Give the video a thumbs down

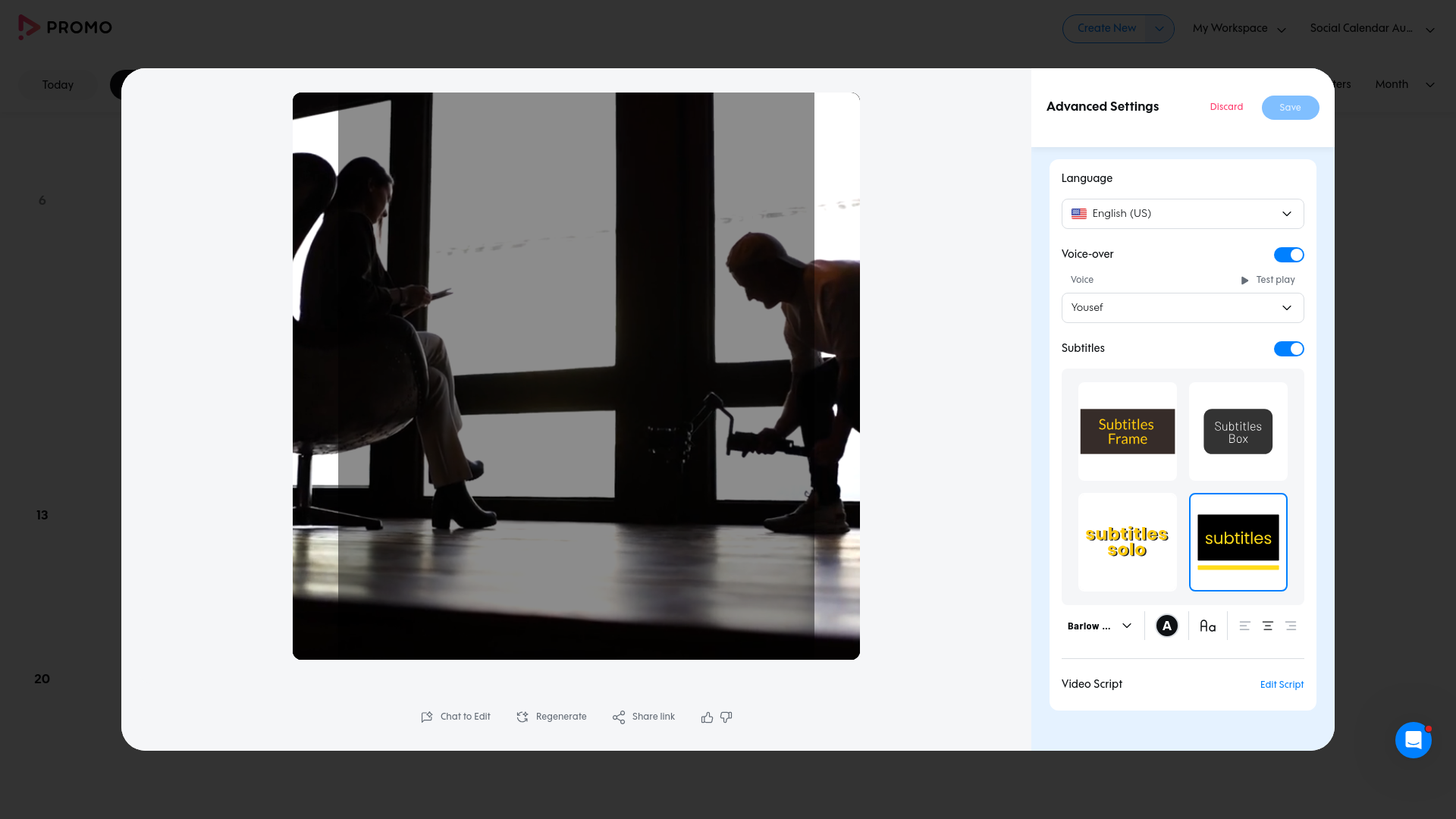click(x=726, y=717)
